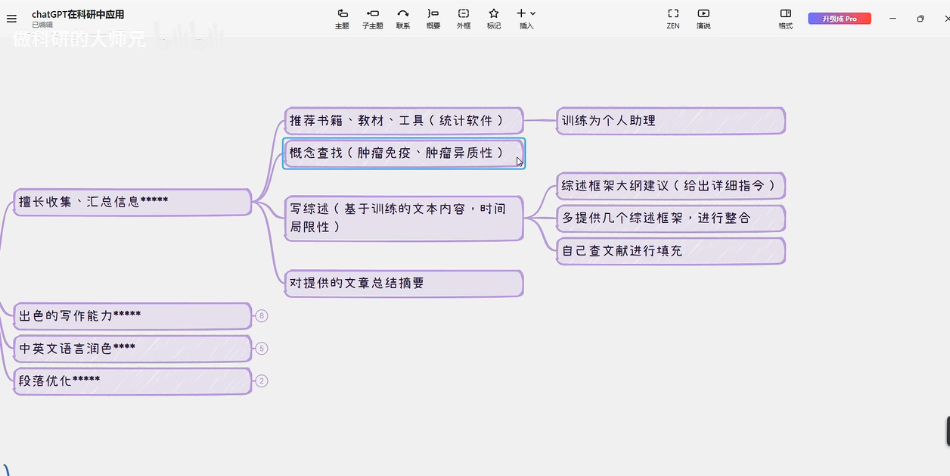Expand collapsed children of 段落优化 node
The image size is (950, 476).
coord(261,381)
